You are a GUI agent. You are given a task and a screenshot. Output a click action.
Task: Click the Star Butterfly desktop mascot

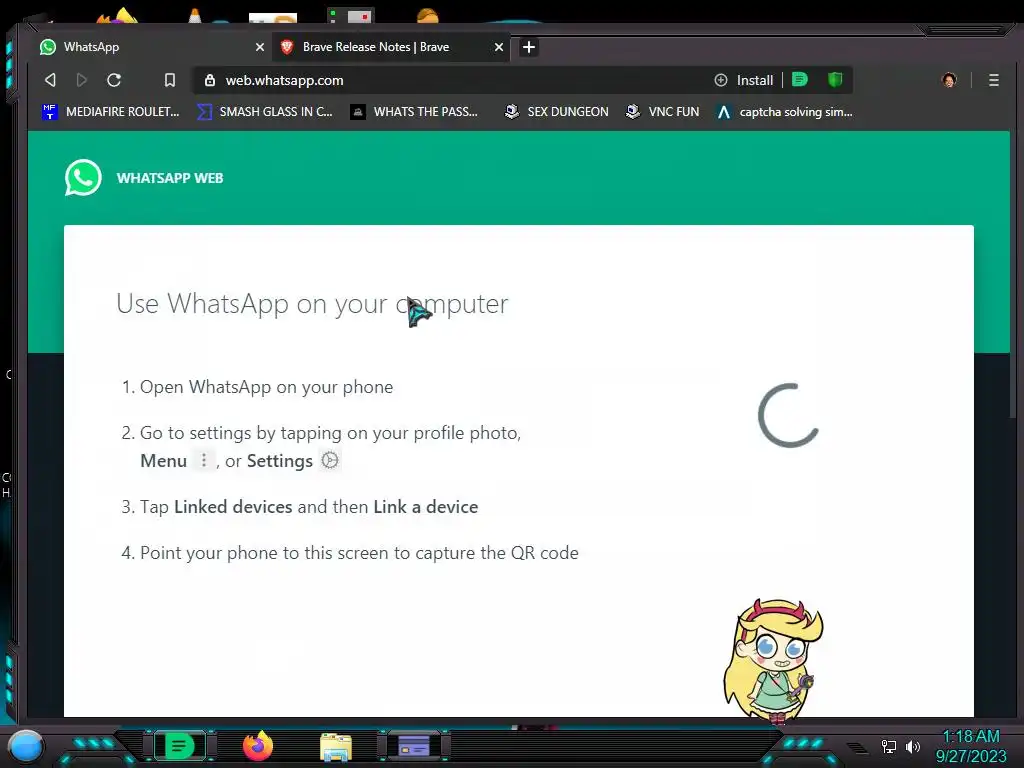pos(774,660)
